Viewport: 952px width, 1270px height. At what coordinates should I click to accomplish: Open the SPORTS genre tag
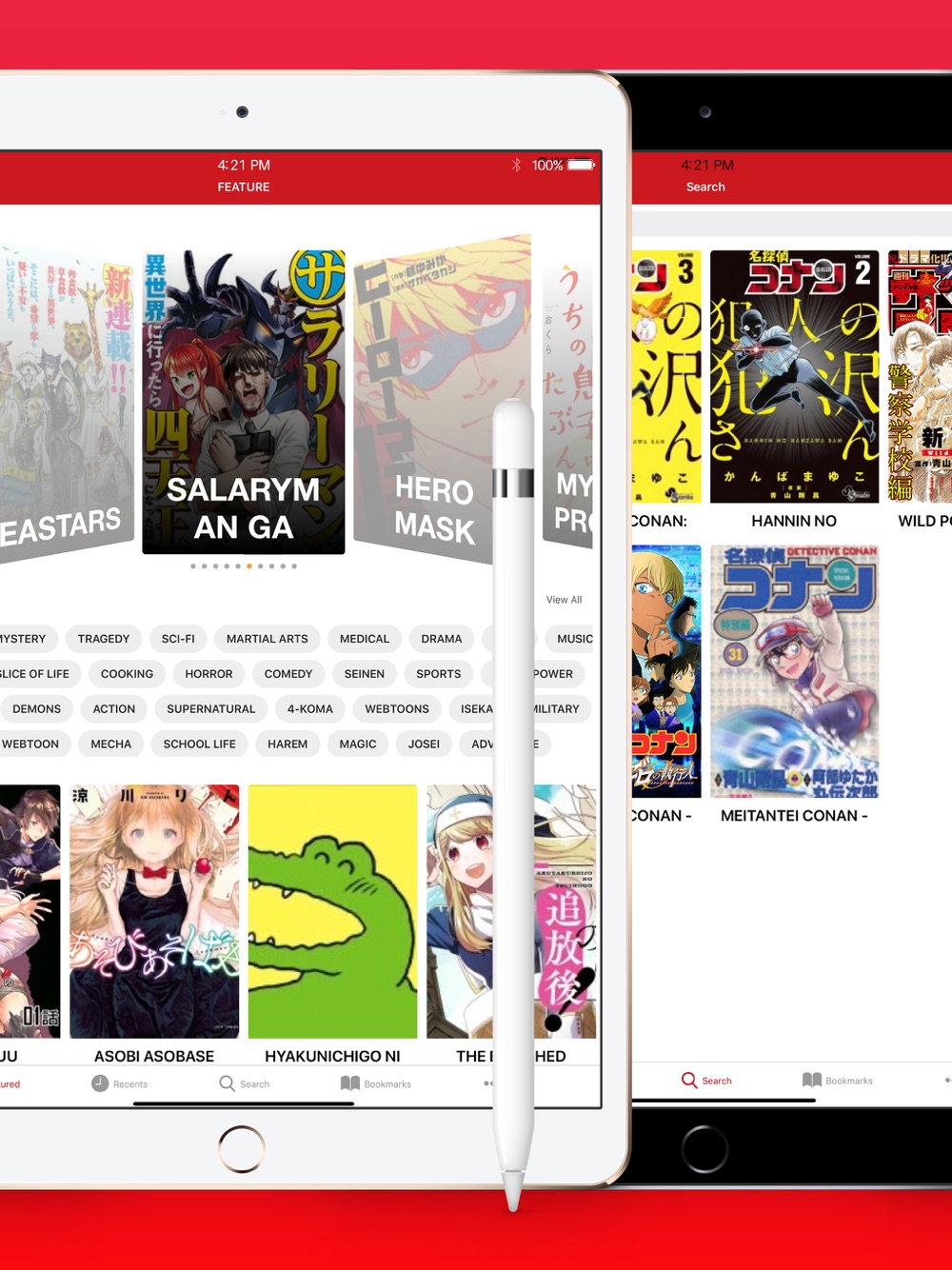tap(439, 674)
